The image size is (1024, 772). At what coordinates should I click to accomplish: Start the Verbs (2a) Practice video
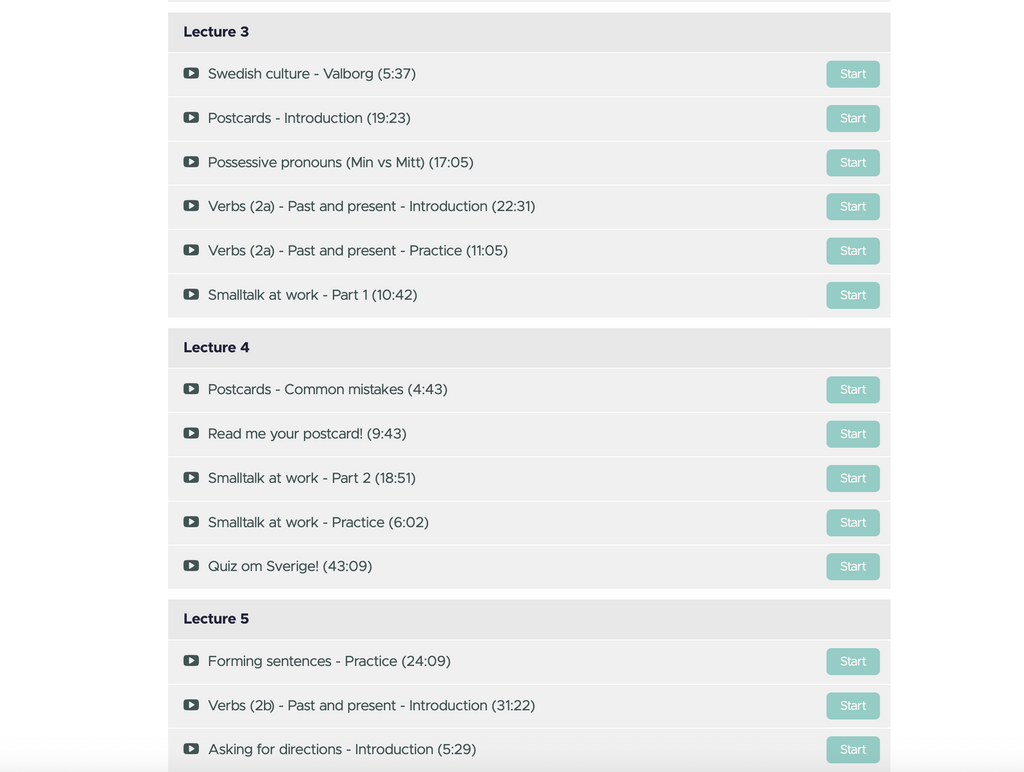click(853, 251)
